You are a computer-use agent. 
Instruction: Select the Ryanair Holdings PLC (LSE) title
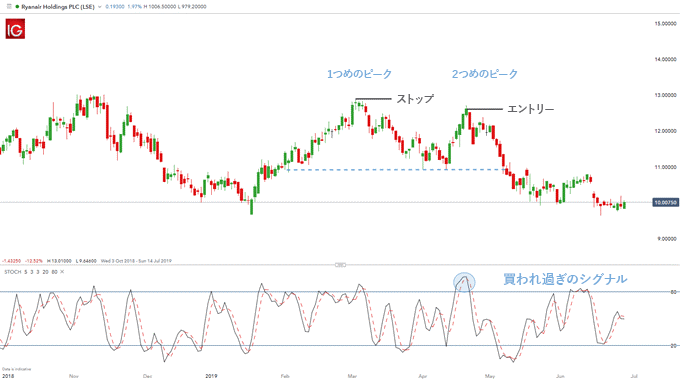(58, 7)
